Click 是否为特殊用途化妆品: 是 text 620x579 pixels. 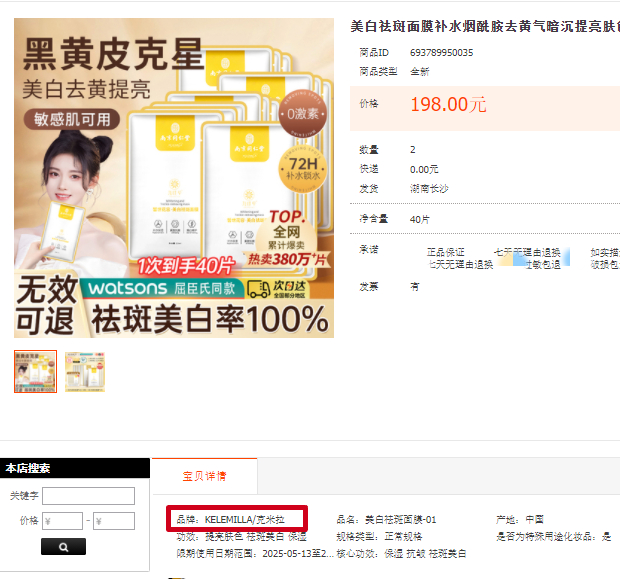[554, 537]
